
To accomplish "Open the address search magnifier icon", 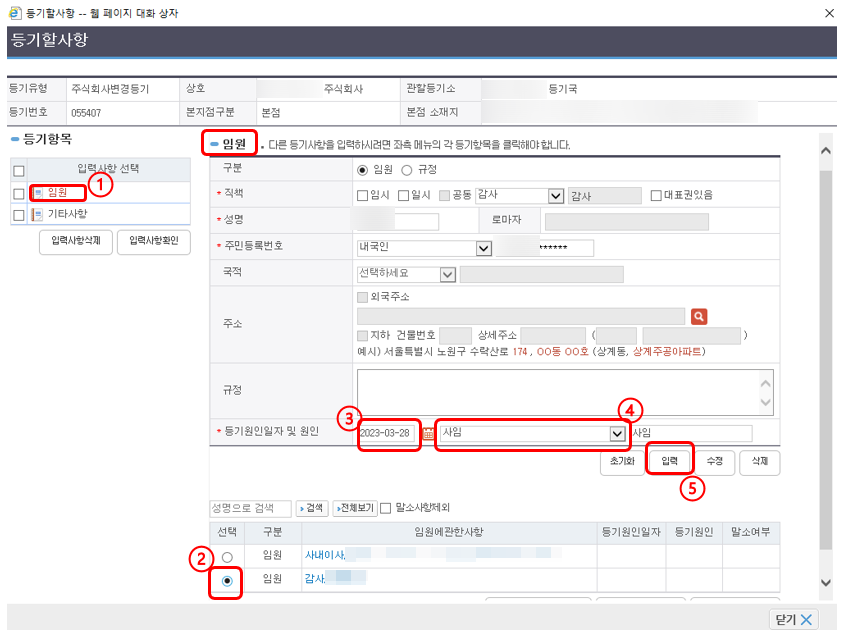I will [x=699, y=317].
